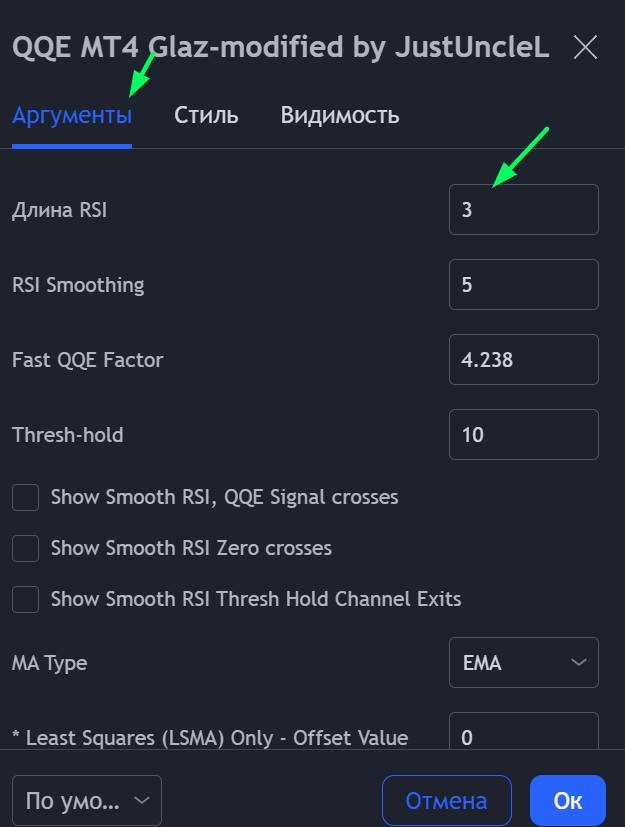
Task: Select the Thresh-hold input box
Action: click(x=523, y=435)
